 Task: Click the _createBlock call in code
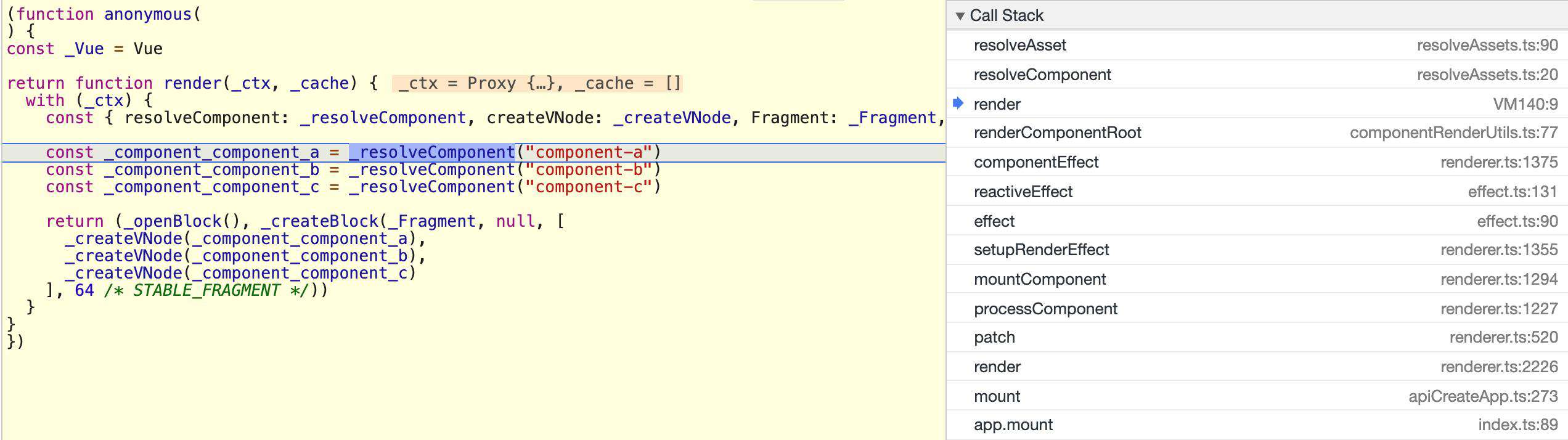point(319,221)
